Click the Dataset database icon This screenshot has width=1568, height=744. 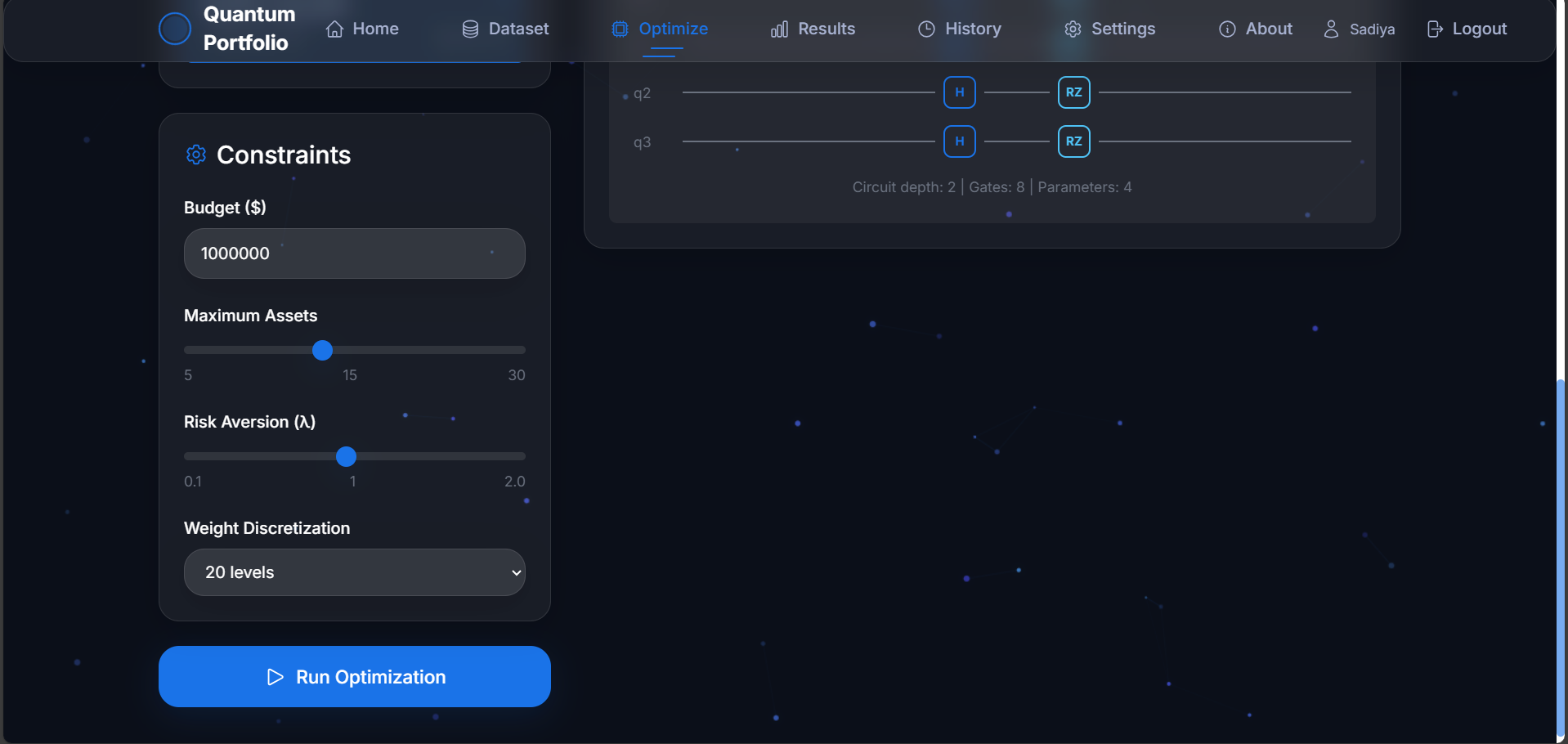point(470,29)
